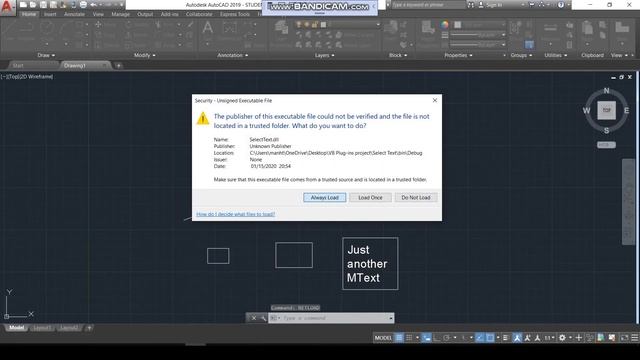640x360 pixels.
Task: Expand the Annotation panel dropdown
Action: coord(232,55)
